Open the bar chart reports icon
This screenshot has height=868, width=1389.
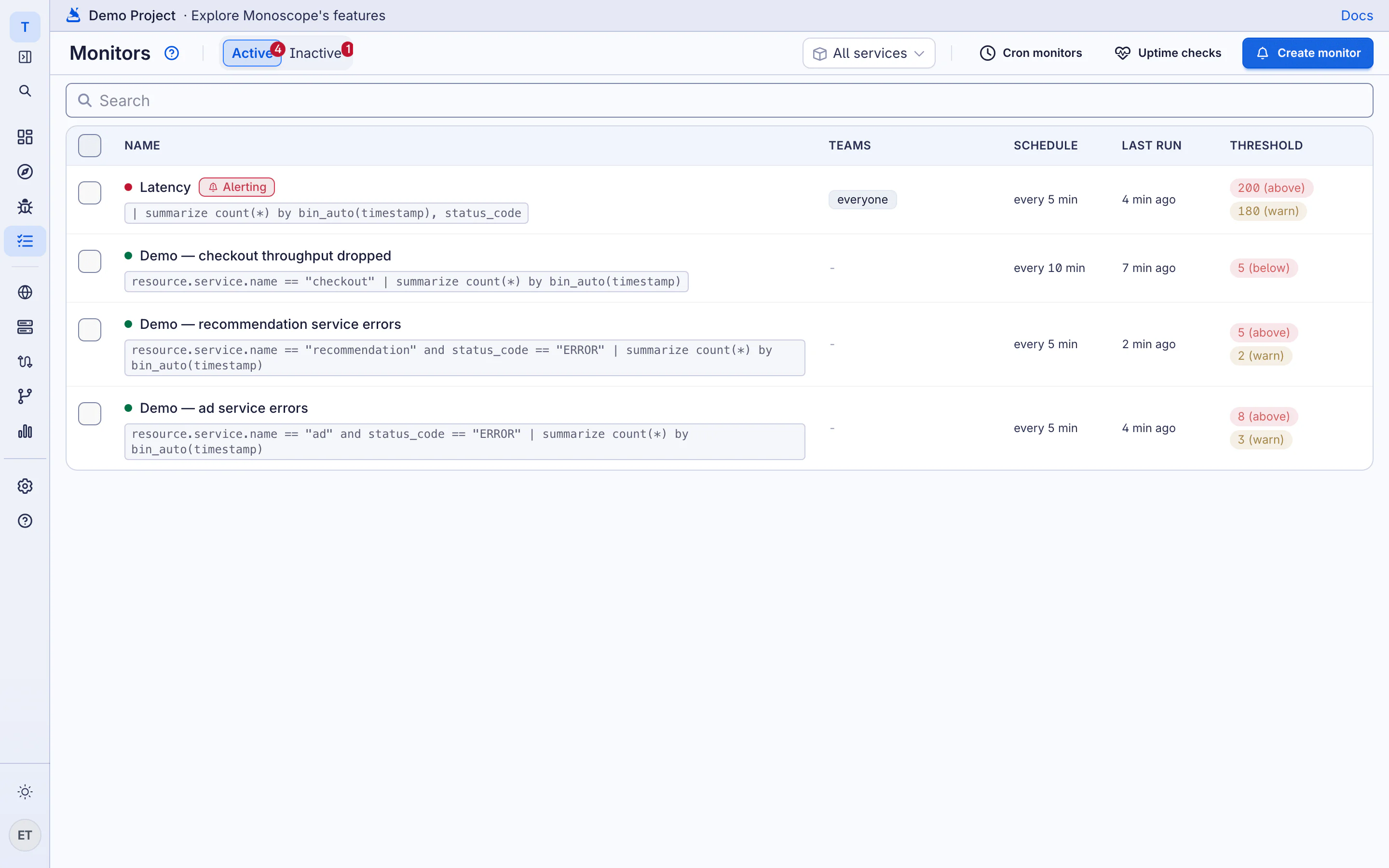[x=25, y=431]
